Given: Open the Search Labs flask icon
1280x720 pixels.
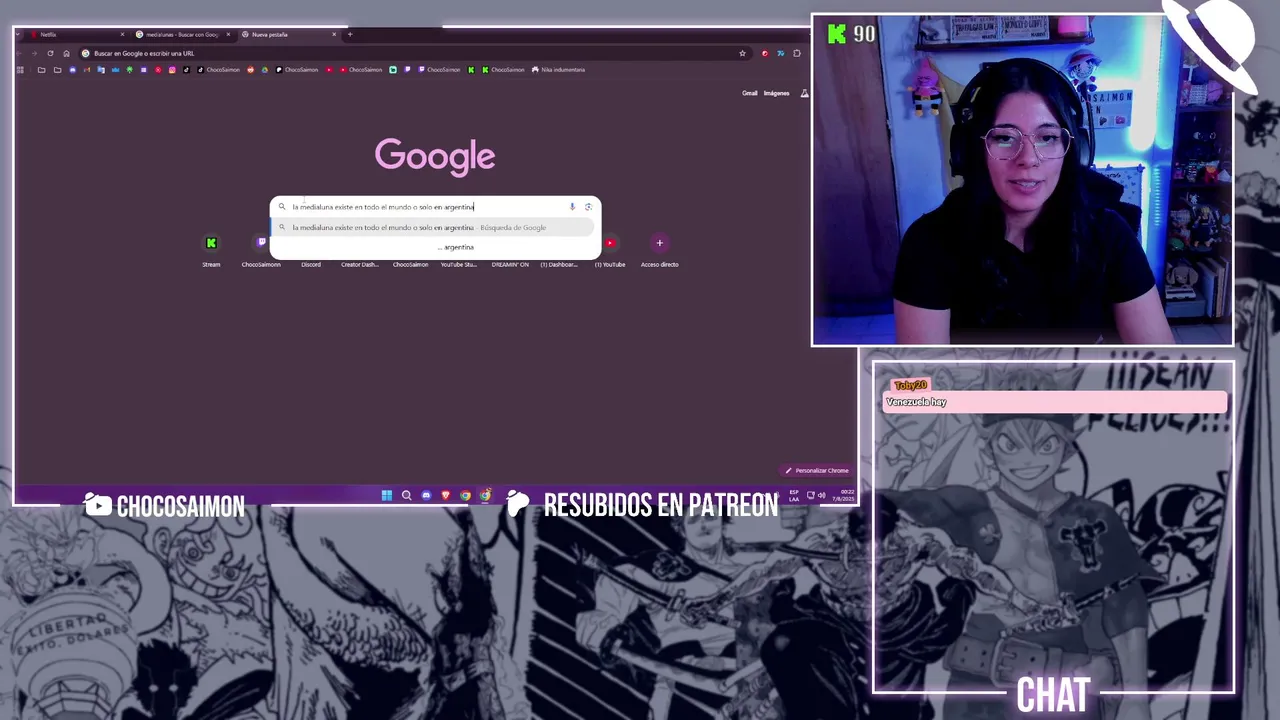Looking at the screenshot, I should click(804, 93).
